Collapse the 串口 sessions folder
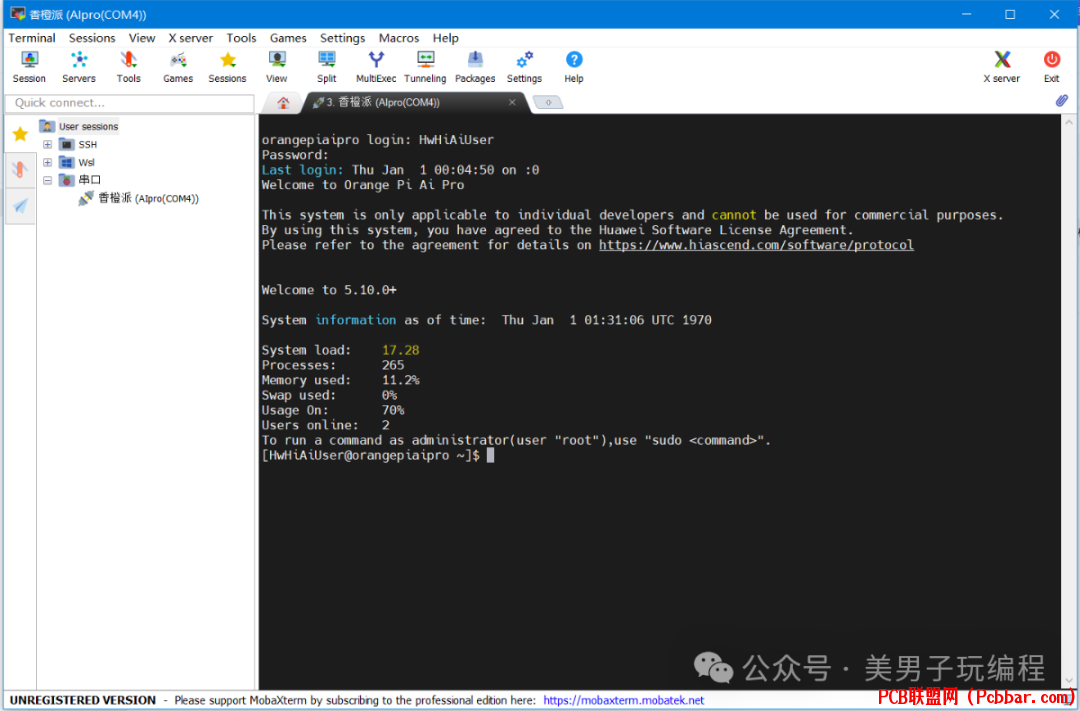Image resolution: width=1080 pixels, height=711 pixels. [x=48, y=181]
